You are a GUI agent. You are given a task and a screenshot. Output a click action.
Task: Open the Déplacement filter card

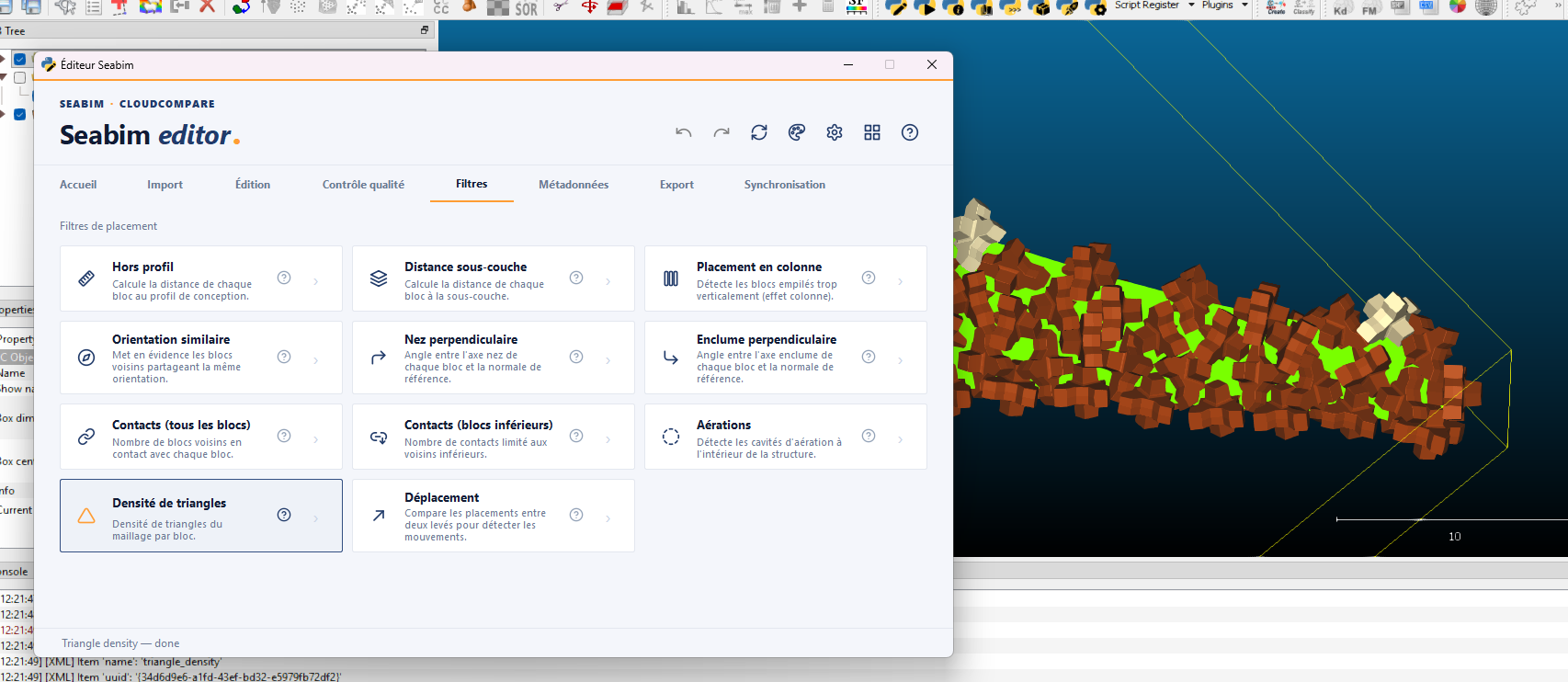(494, 516)
